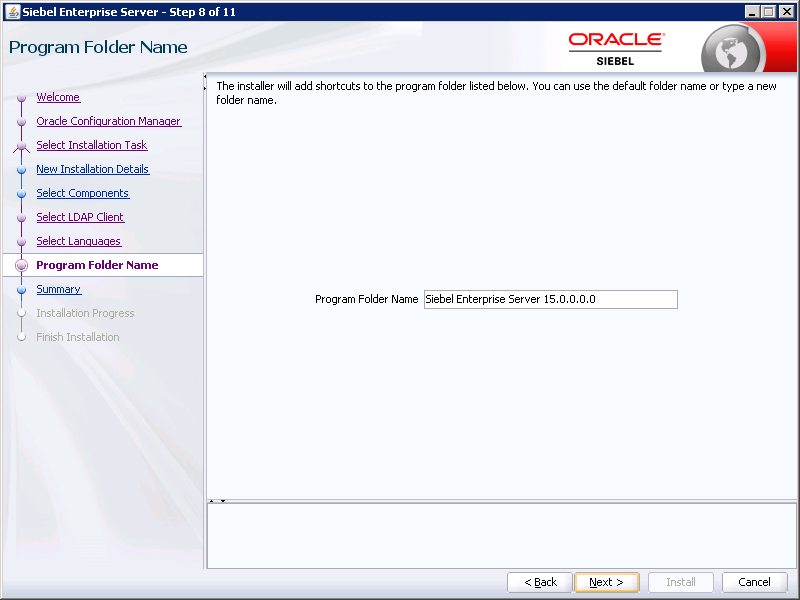The width and height of the screenshot is (800, 600).
Task: Collapse the left navigation pane arrow
Action: pyautogui.click(x=205, y=77)
